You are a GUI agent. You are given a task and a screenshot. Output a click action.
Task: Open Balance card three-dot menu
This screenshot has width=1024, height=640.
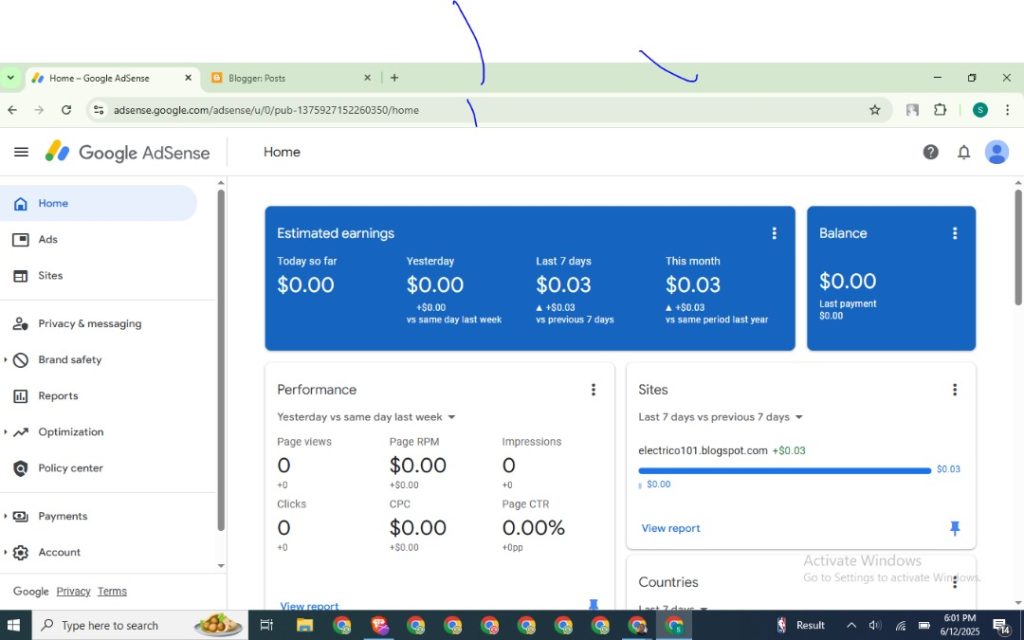point(954,233)
